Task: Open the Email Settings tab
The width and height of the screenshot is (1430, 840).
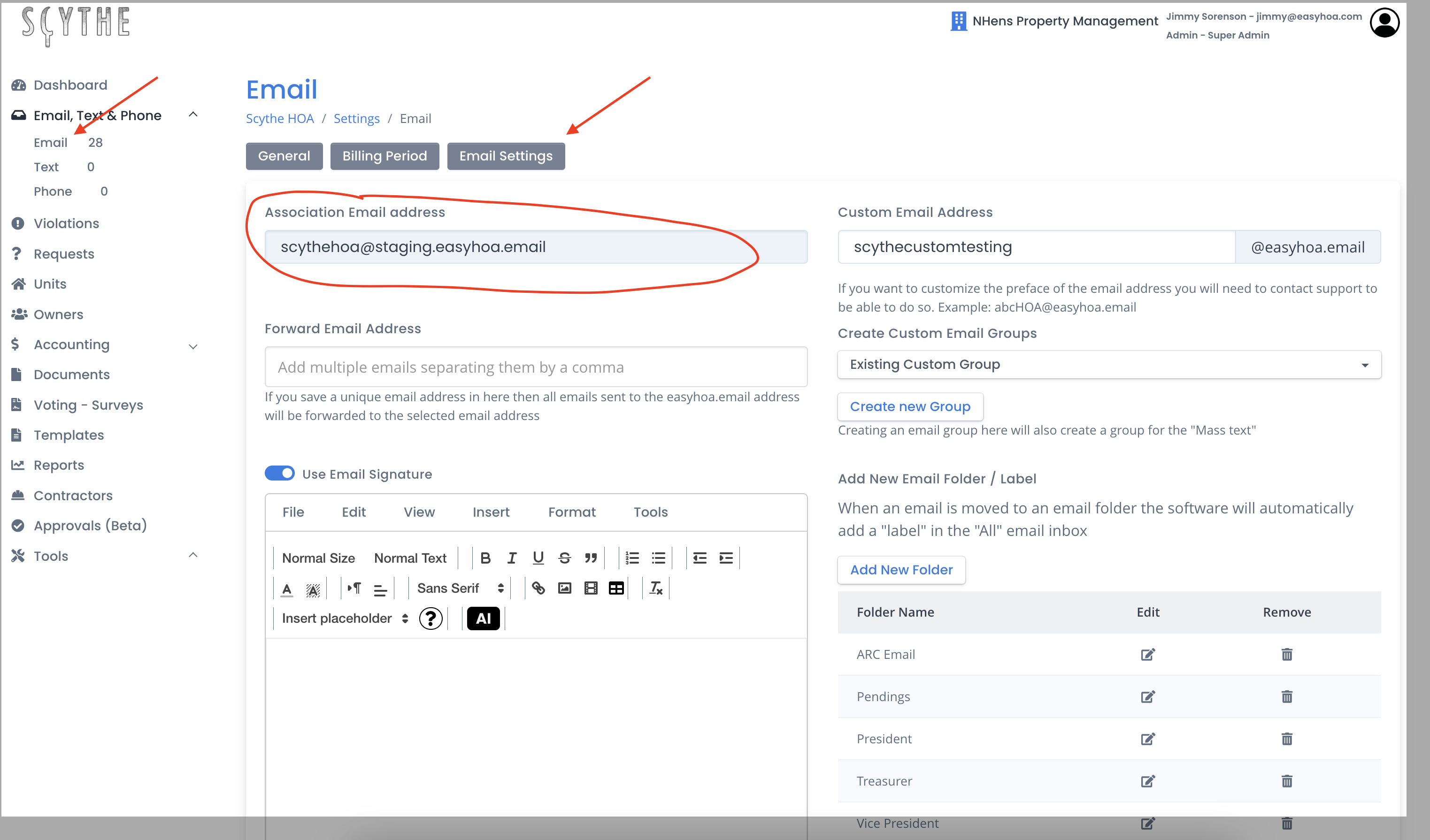Action: point(506,156)
